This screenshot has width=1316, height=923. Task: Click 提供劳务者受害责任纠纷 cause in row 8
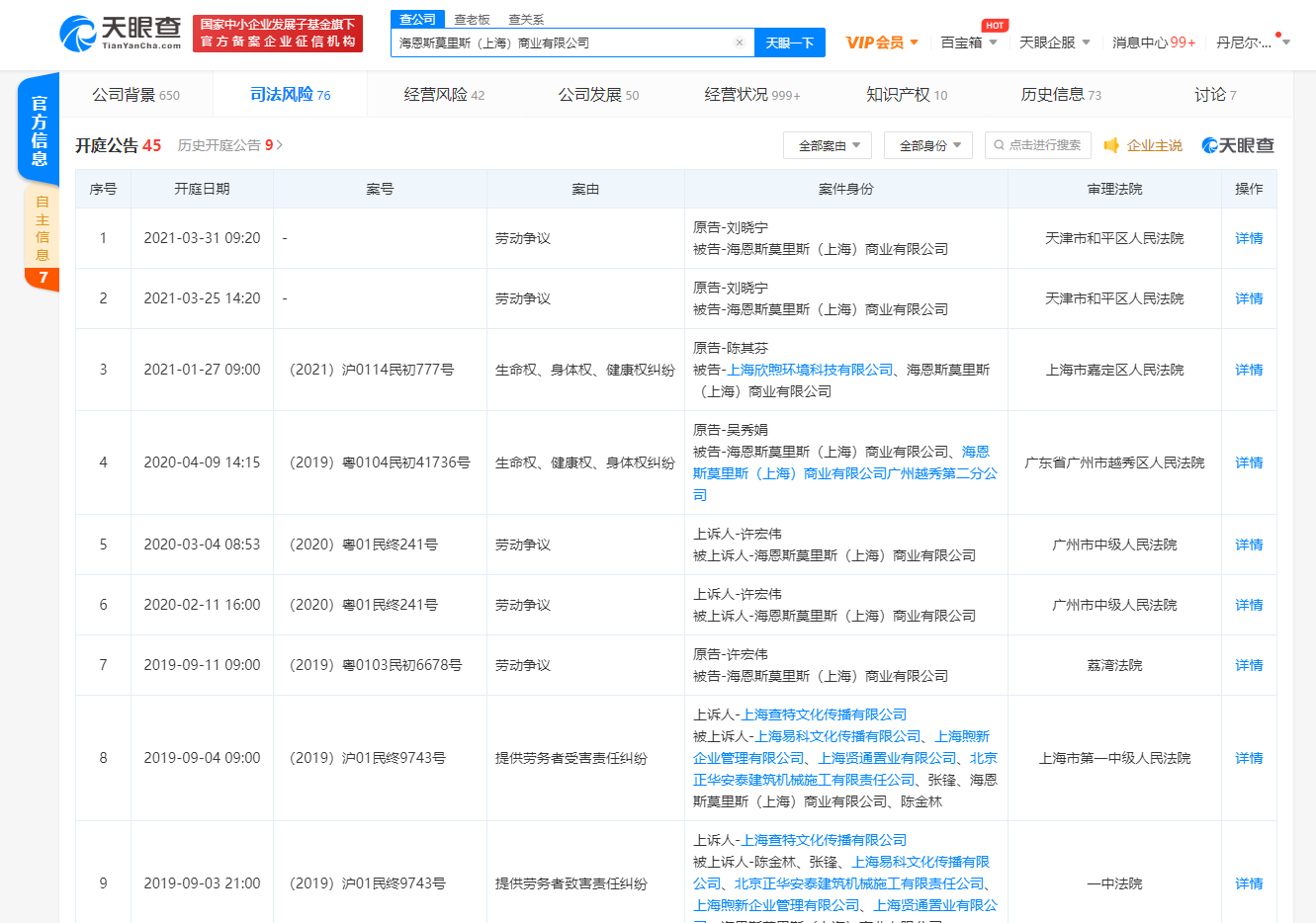click(571, 758)
